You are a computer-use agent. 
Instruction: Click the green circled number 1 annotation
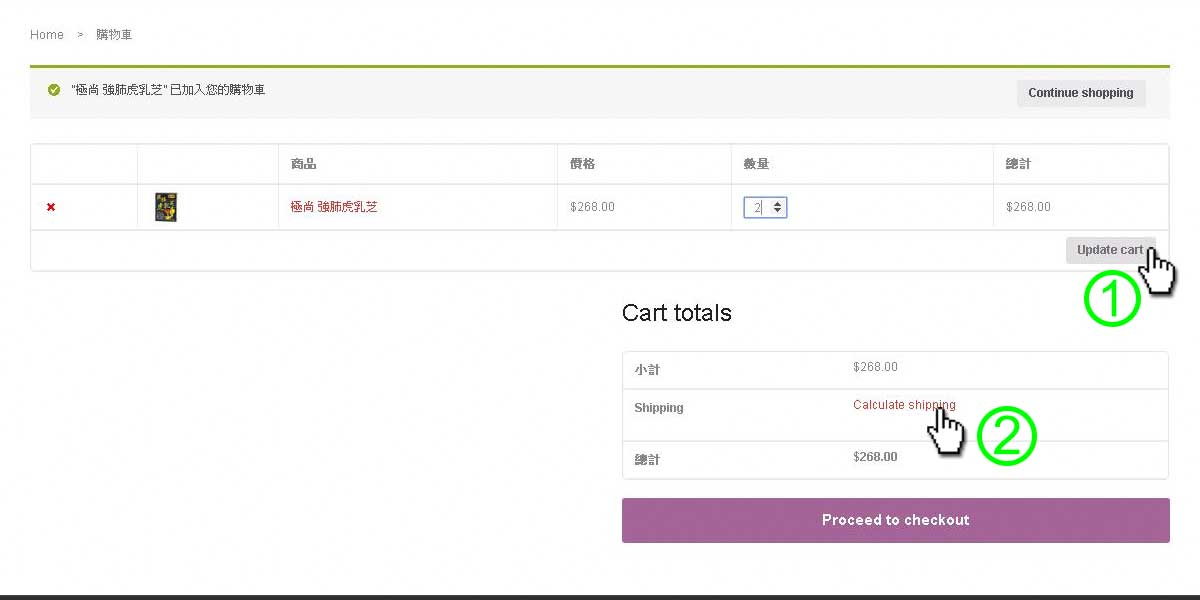click(1112, 299)
